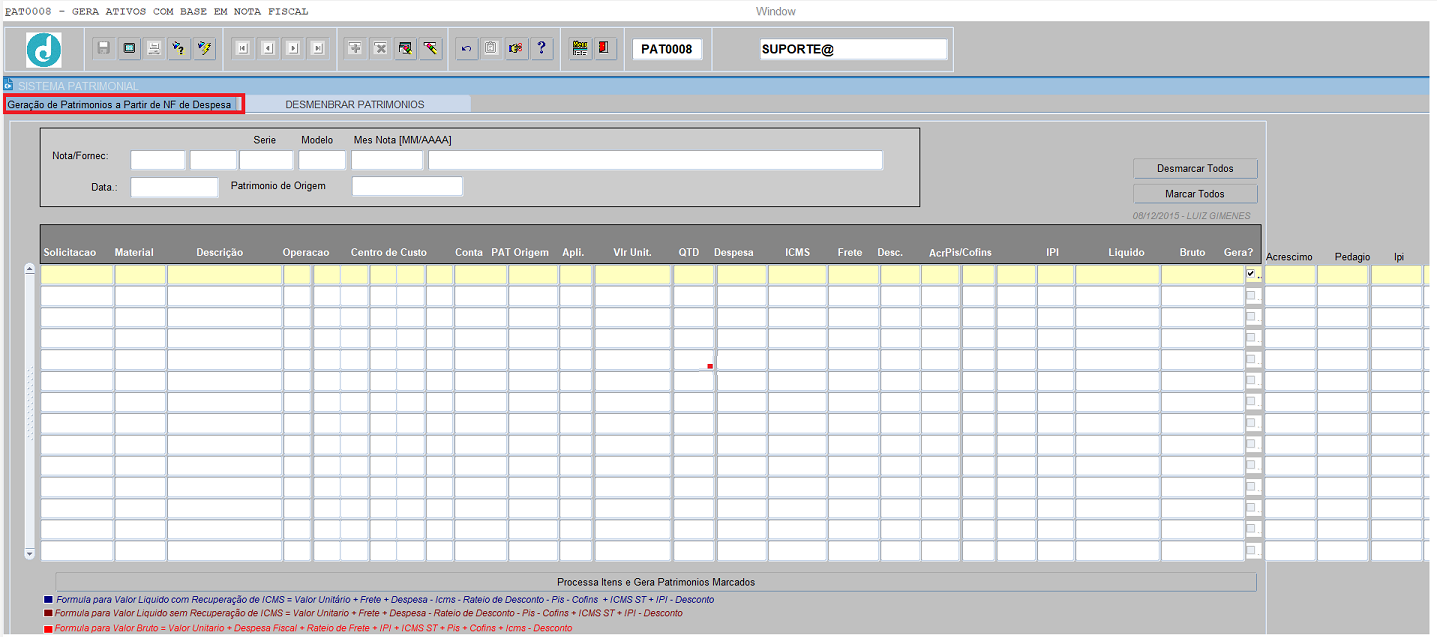
Task: Click the Desmarcar Todos button
Action: click(x=1194, y=169)
